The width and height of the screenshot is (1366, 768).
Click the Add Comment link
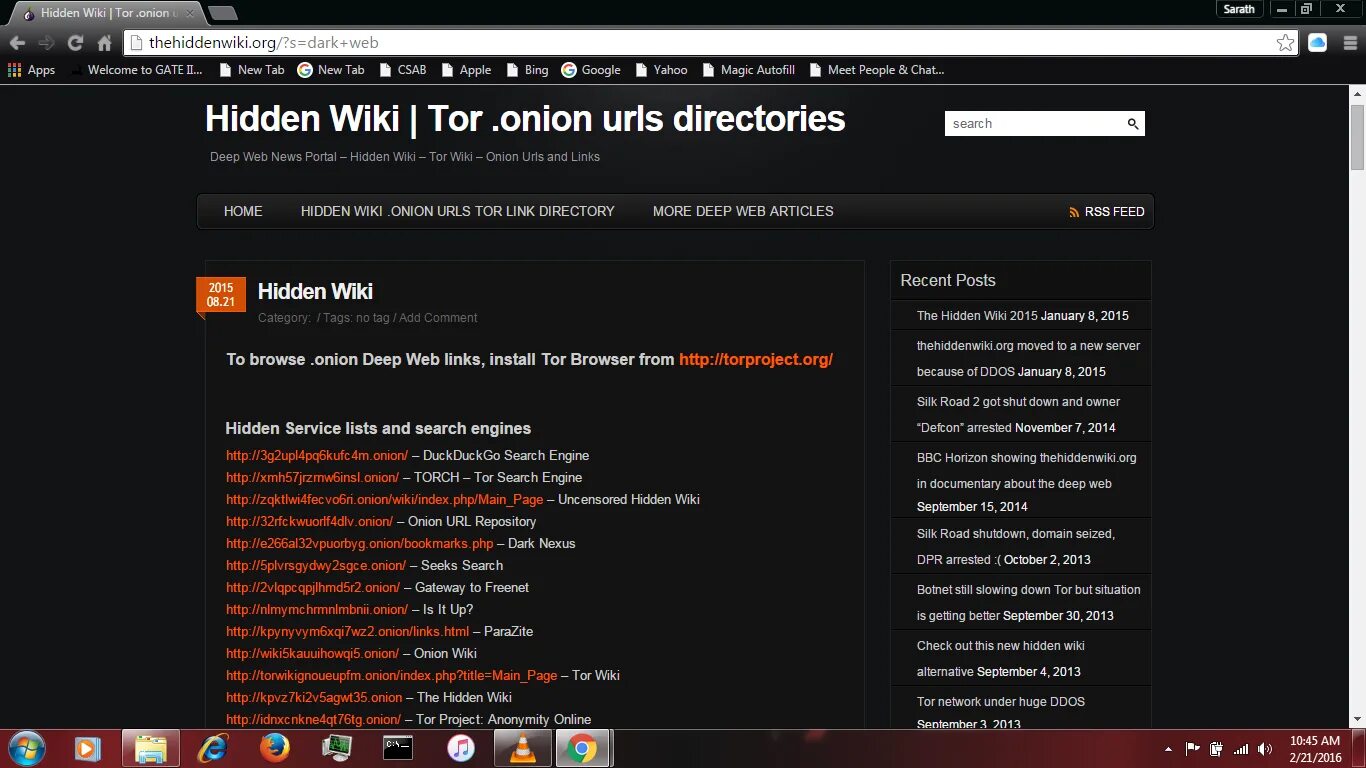tap(438, 318)
